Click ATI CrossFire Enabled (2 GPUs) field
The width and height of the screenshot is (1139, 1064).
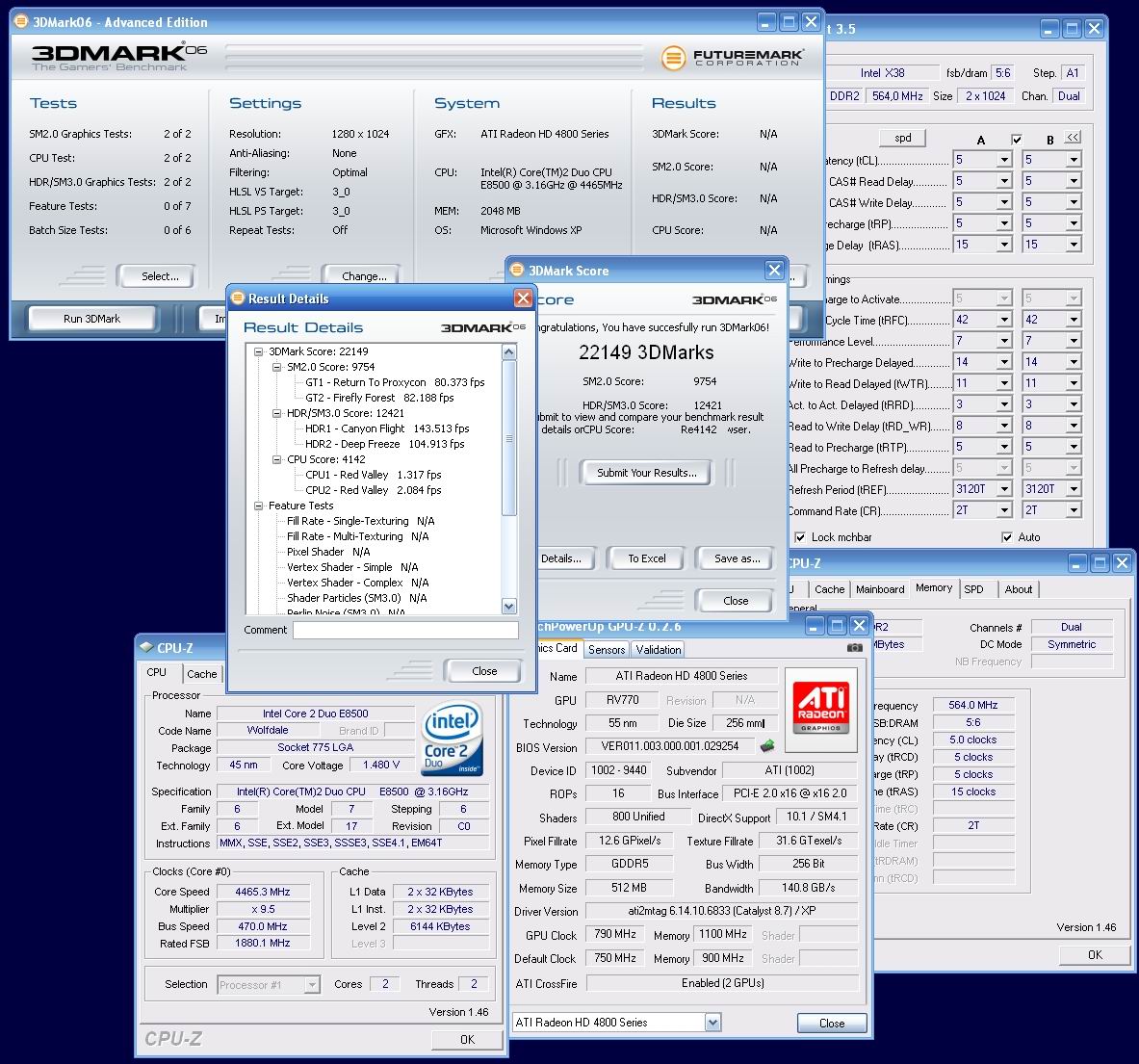click(x=722, y=983)
